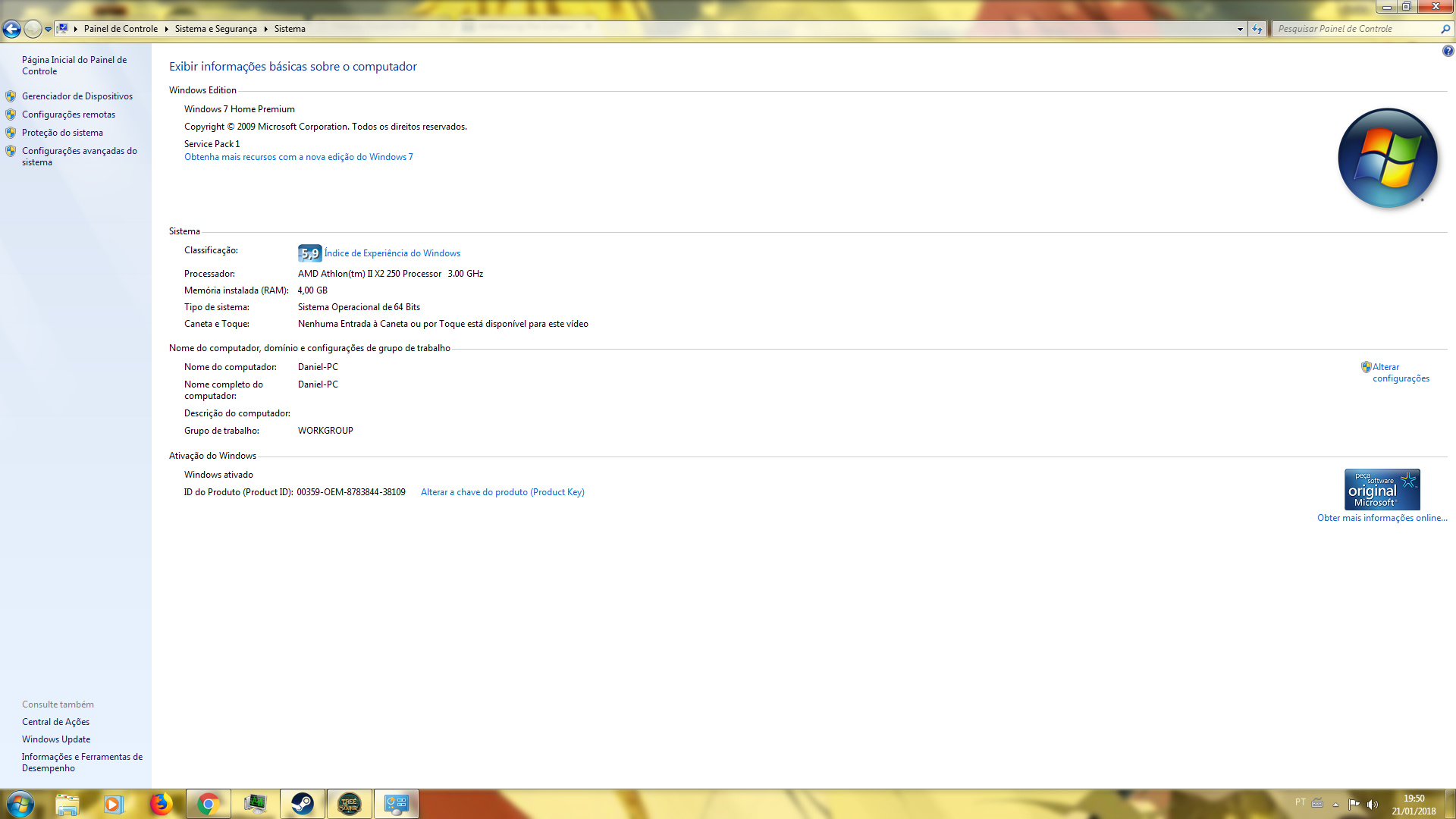The image size is (1456, 819).
Task: Open Informações e Ferramentas de Desempenho
Action: pyautogui.click(x=82, y=762)
